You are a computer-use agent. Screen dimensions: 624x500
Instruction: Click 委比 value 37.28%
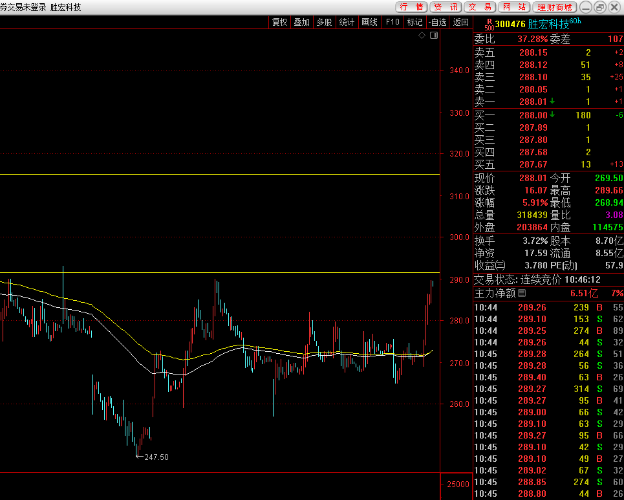(532, 39)
